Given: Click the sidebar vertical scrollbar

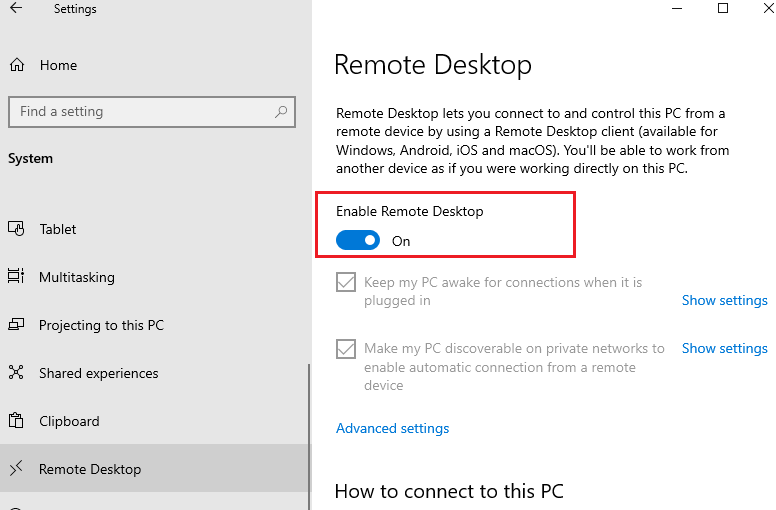Looking at the screenshot, I should click(309, 437).
